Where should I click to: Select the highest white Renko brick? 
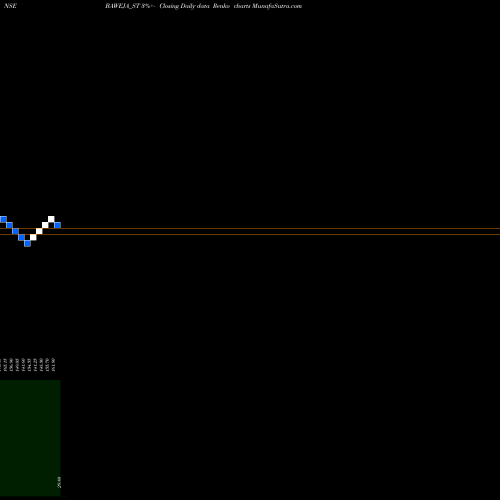(51, 219)
